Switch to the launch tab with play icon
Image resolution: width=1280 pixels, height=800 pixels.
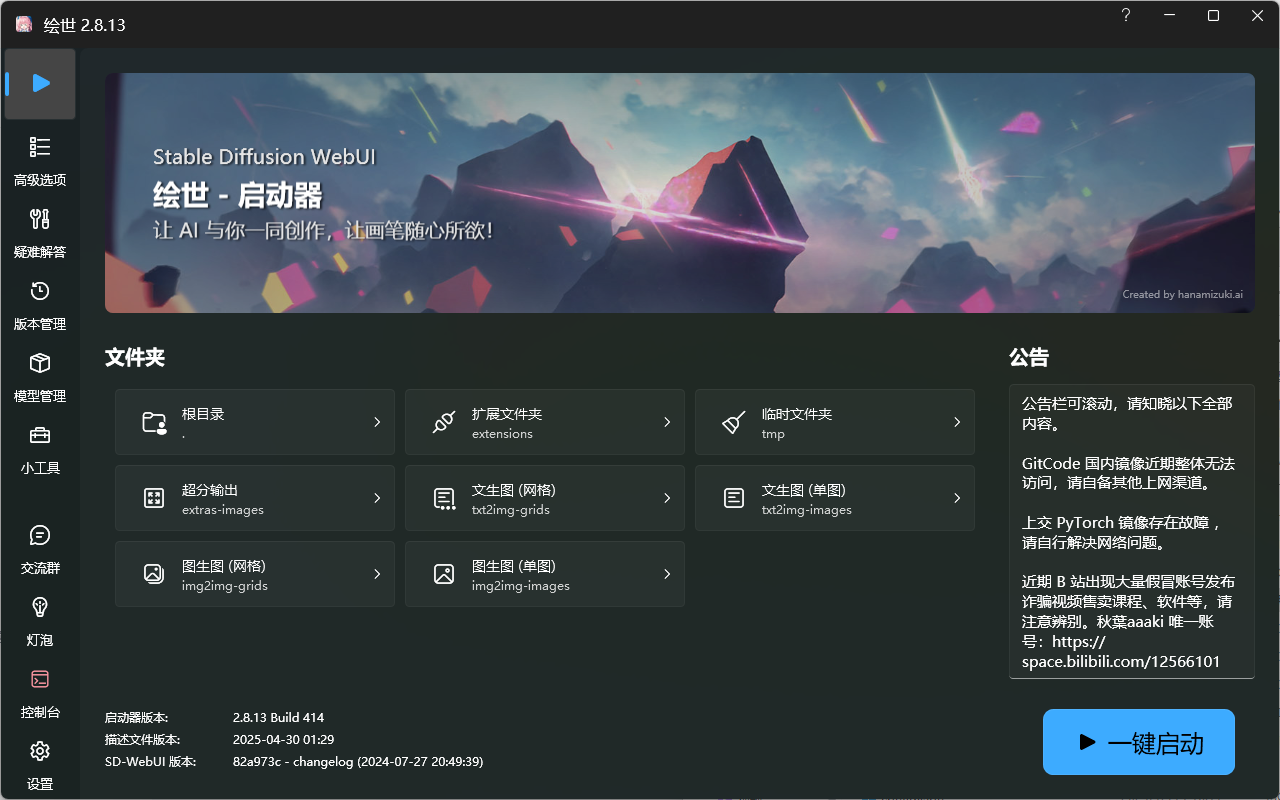(40, 84)
